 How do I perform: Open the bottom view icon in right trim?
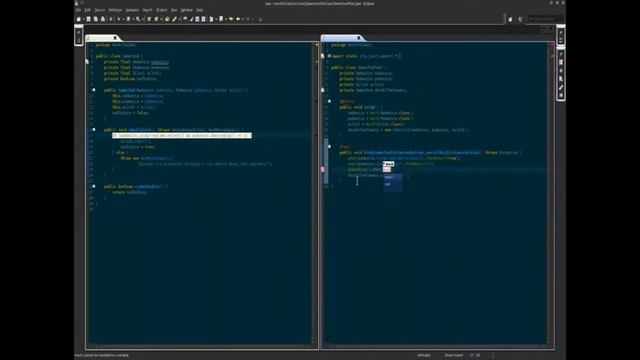(x=561, y=96)
